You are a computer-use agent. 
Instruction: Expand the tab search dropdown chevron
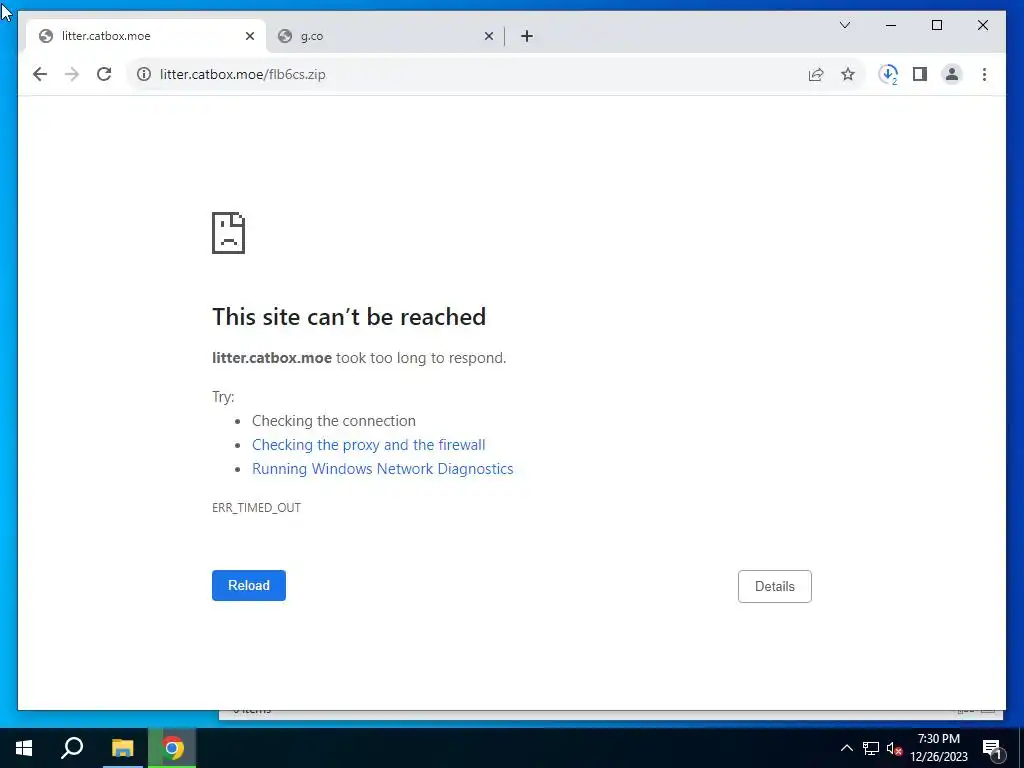845,25
